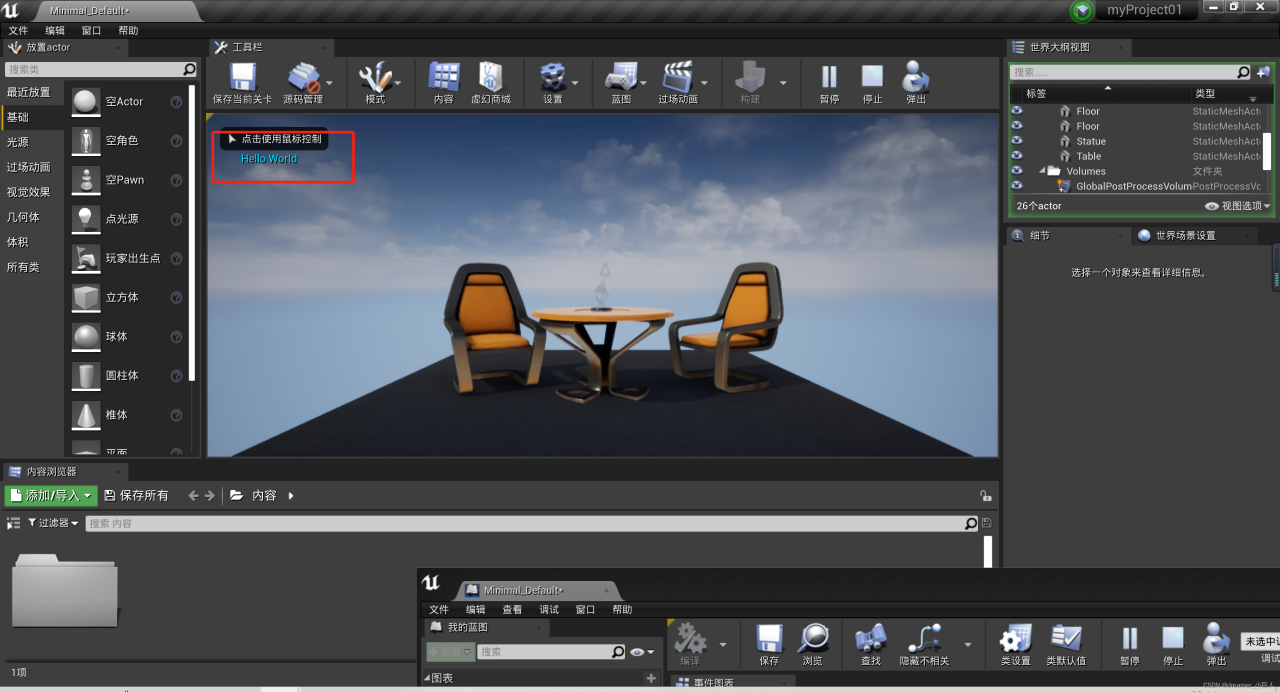
Task: Click 隐藏不相关 icon in blueprint window
Action: pyautogui.click(x=924, y=638)
